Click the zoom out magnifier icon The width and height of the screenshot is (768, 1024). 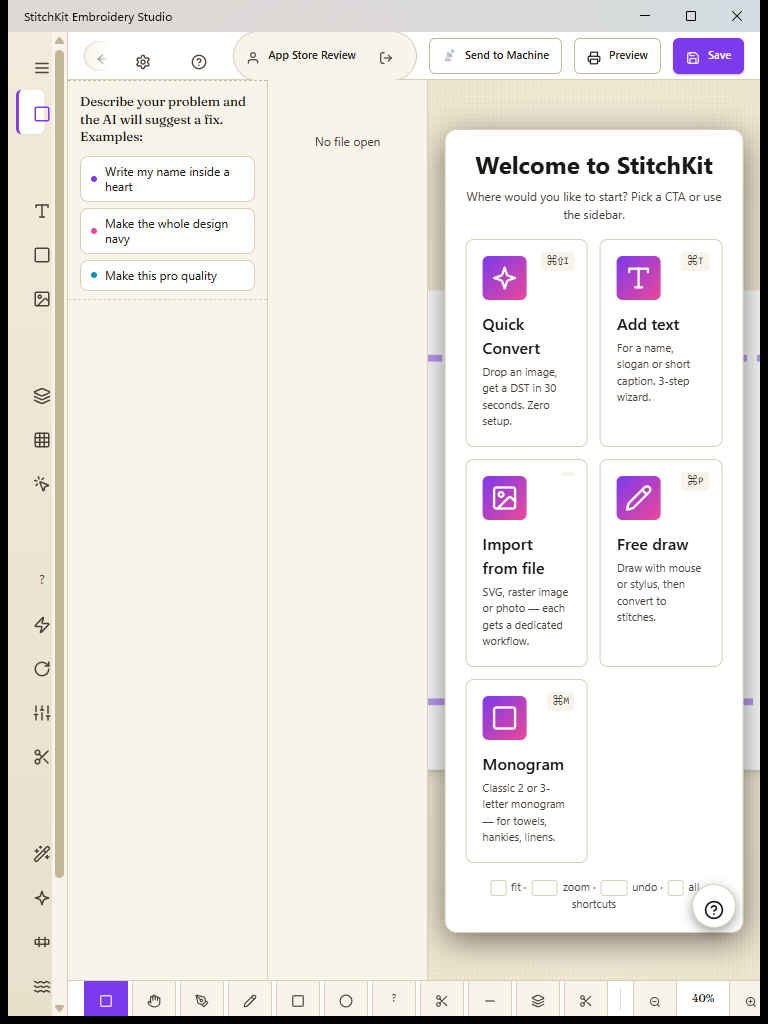654,1001
